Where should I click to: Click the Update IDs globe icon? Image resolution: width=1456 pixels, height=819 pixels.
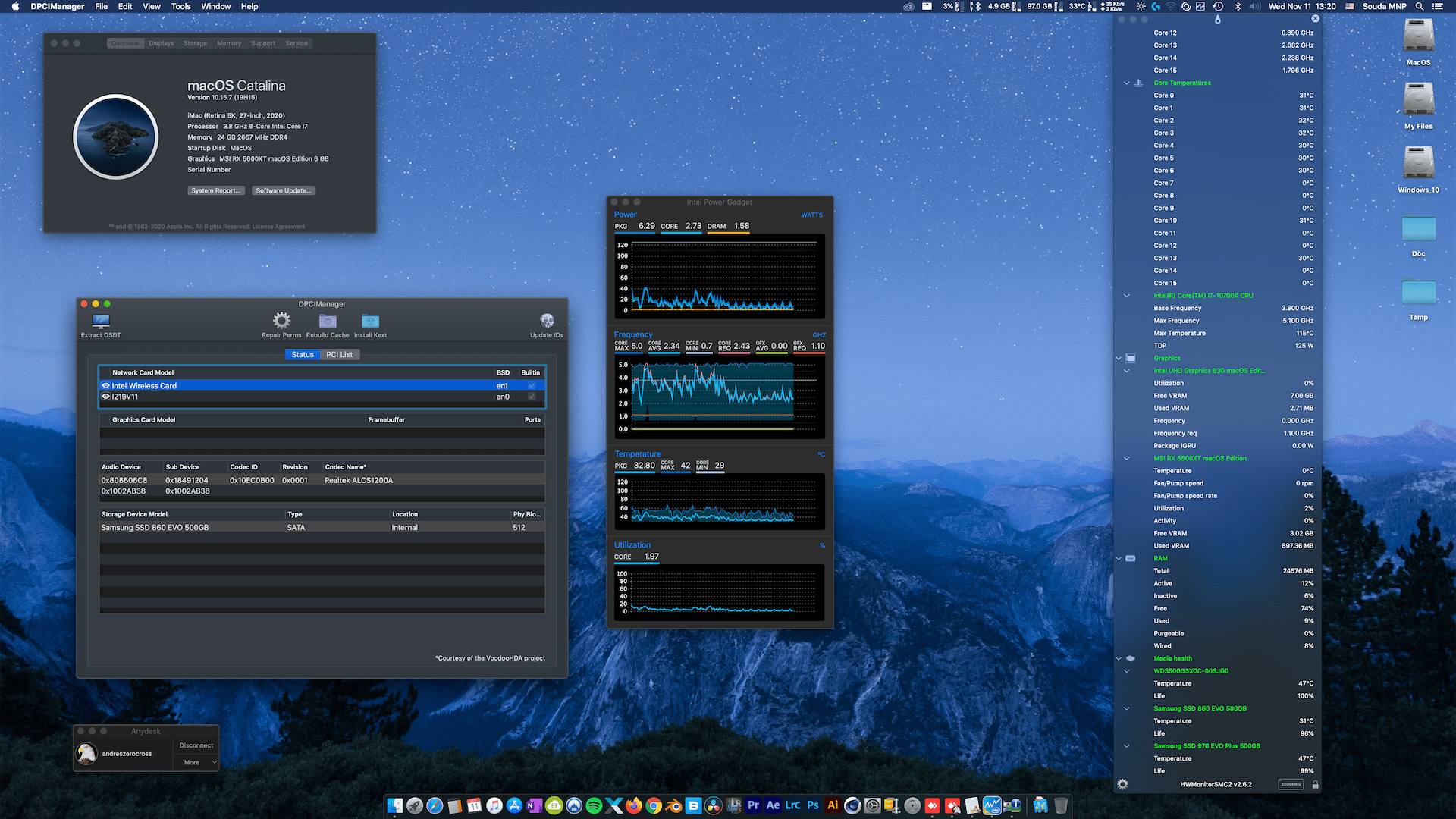[547, 321]
